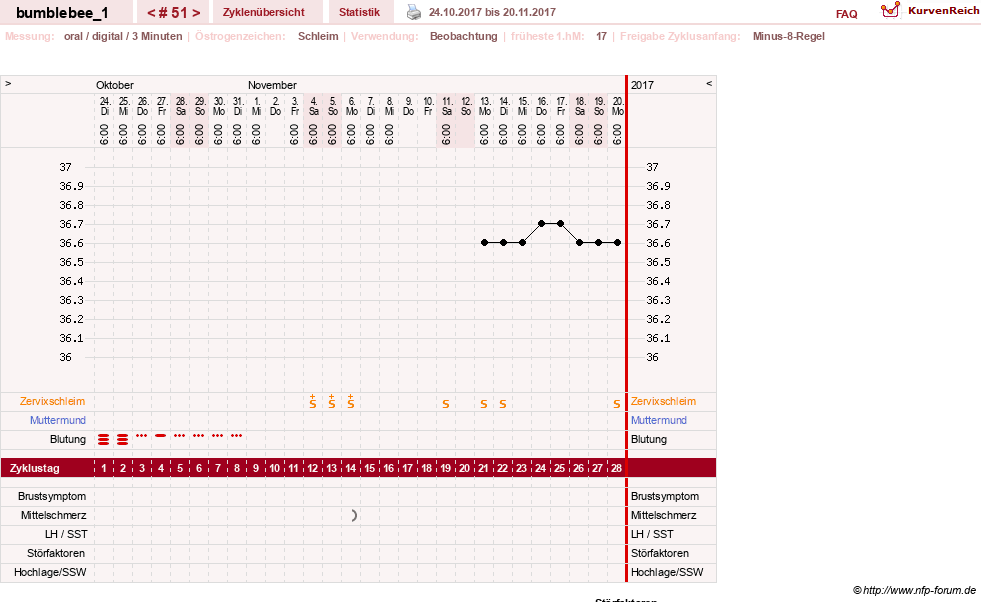The width and height of the screenshot is (981, 602).
Task: Click the heavy bleeding icon on cycle day 2
Action: coord(123,439)
